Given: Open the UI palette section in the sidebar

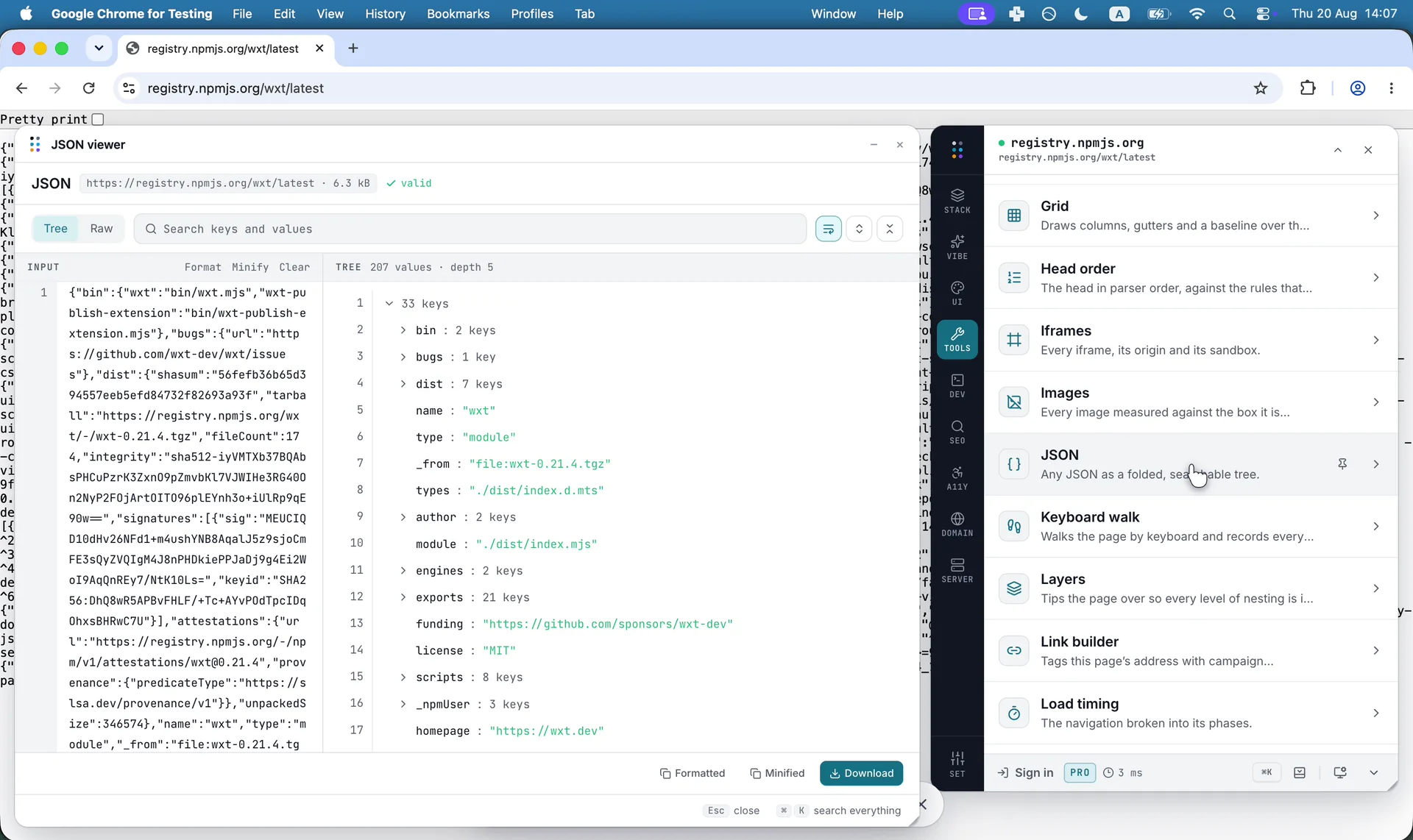Looking at the screenshot, I should click(957, 293).
